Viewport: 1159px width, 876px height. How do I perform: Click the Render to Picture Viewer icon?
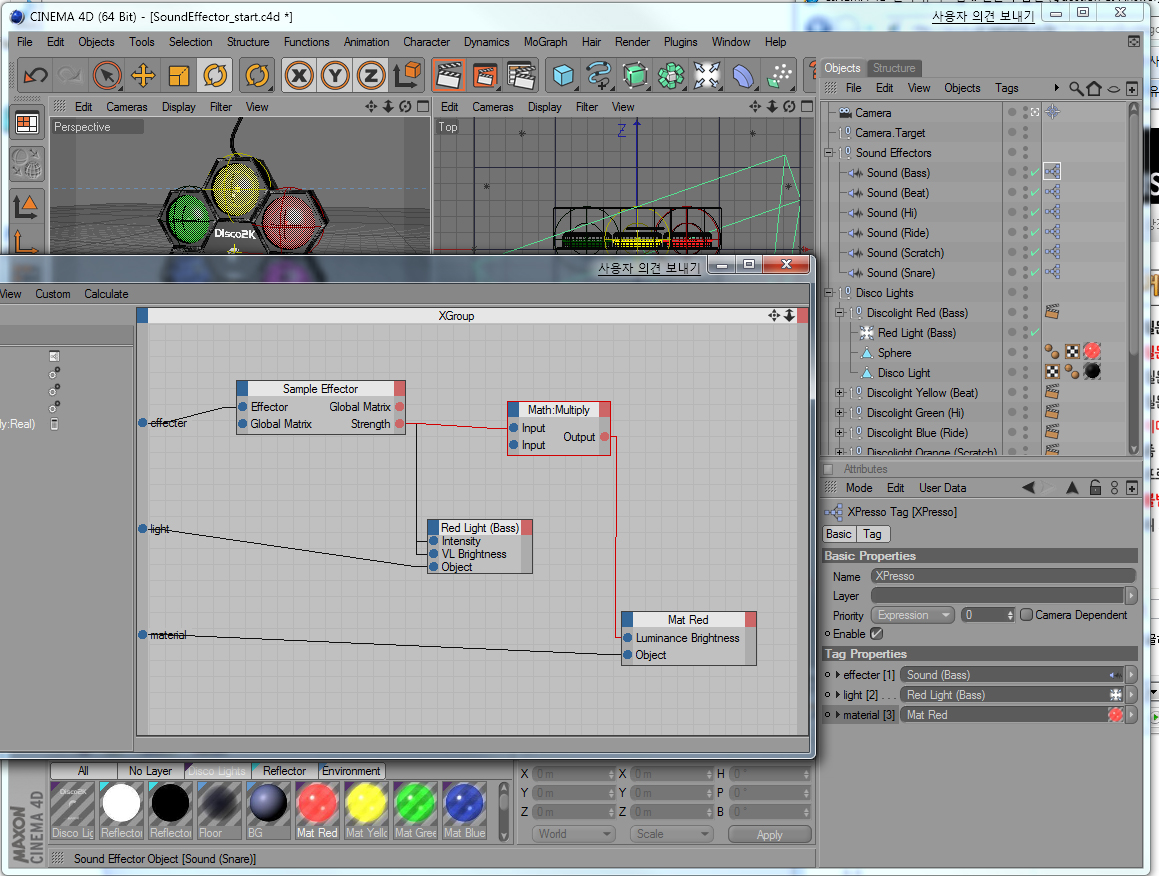[x=485, y=75]
